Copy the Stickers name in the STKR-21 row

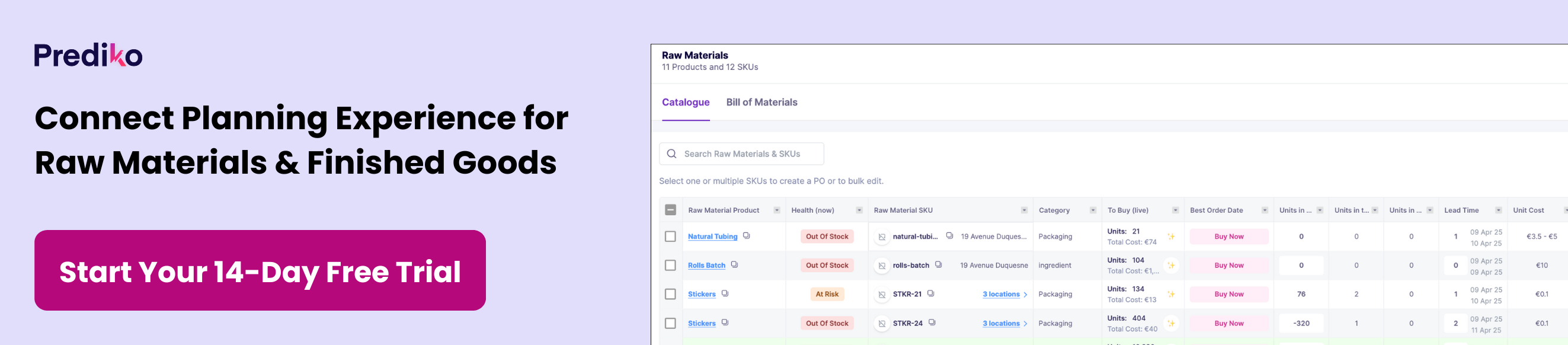[x=724, y=293]
